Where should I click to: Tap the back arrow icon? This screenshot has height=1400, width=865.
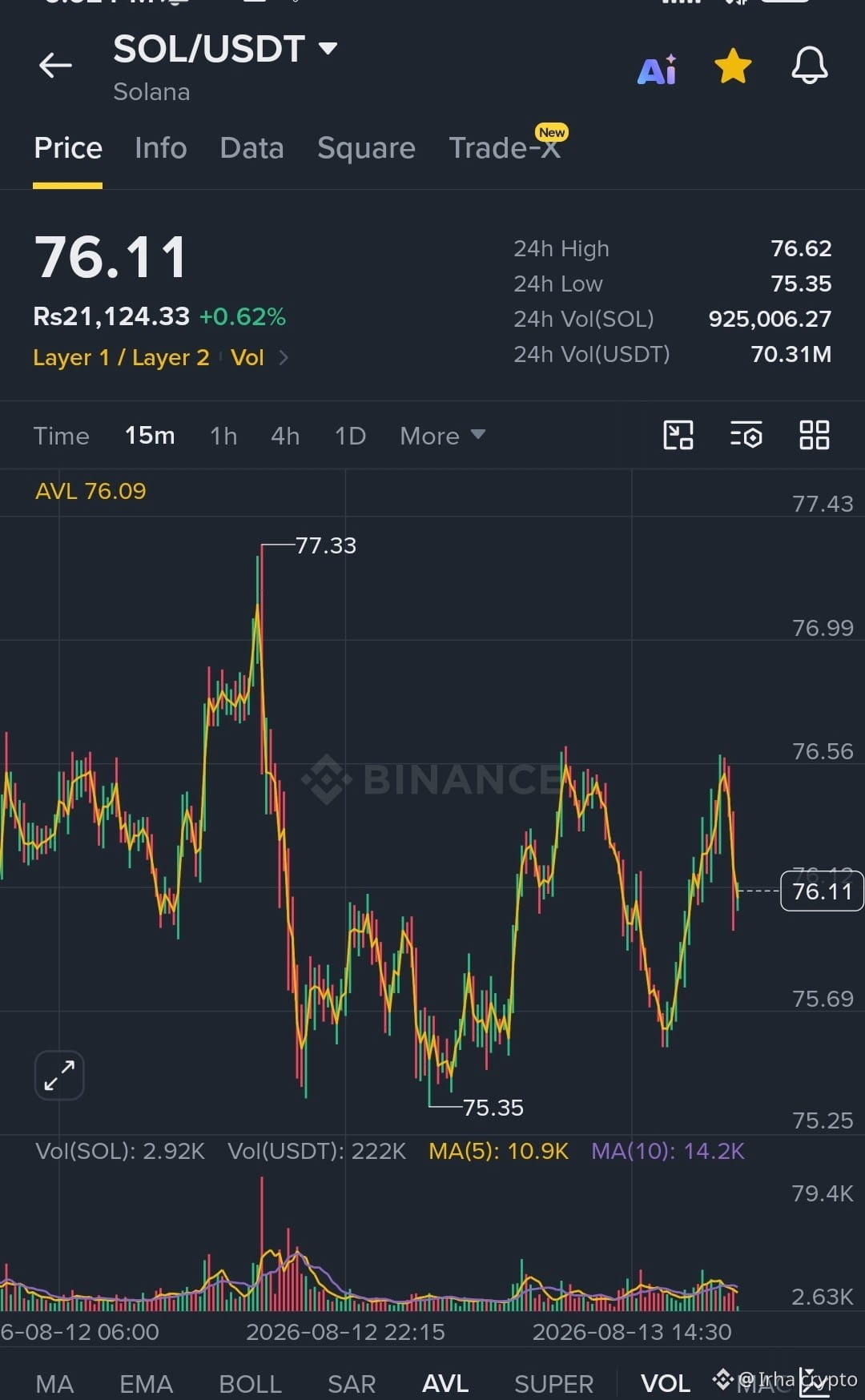point(55,66)
